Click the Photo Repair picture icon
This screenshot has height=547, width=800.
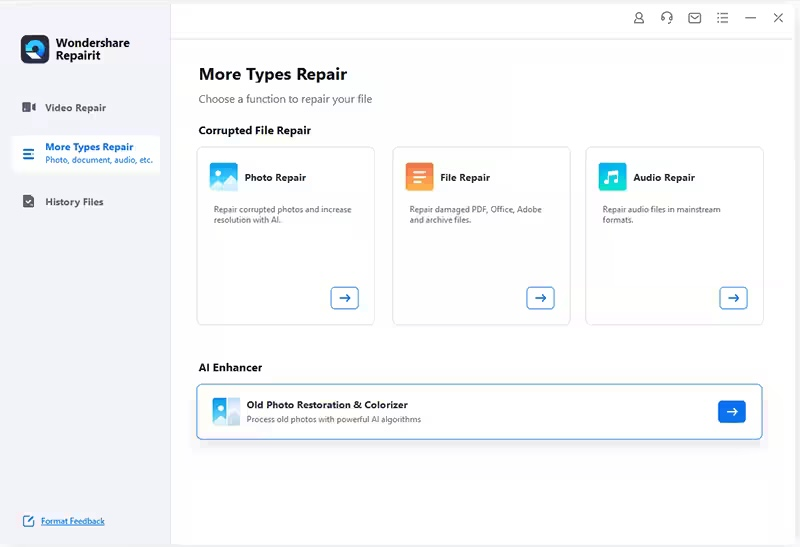coord(223,177)
